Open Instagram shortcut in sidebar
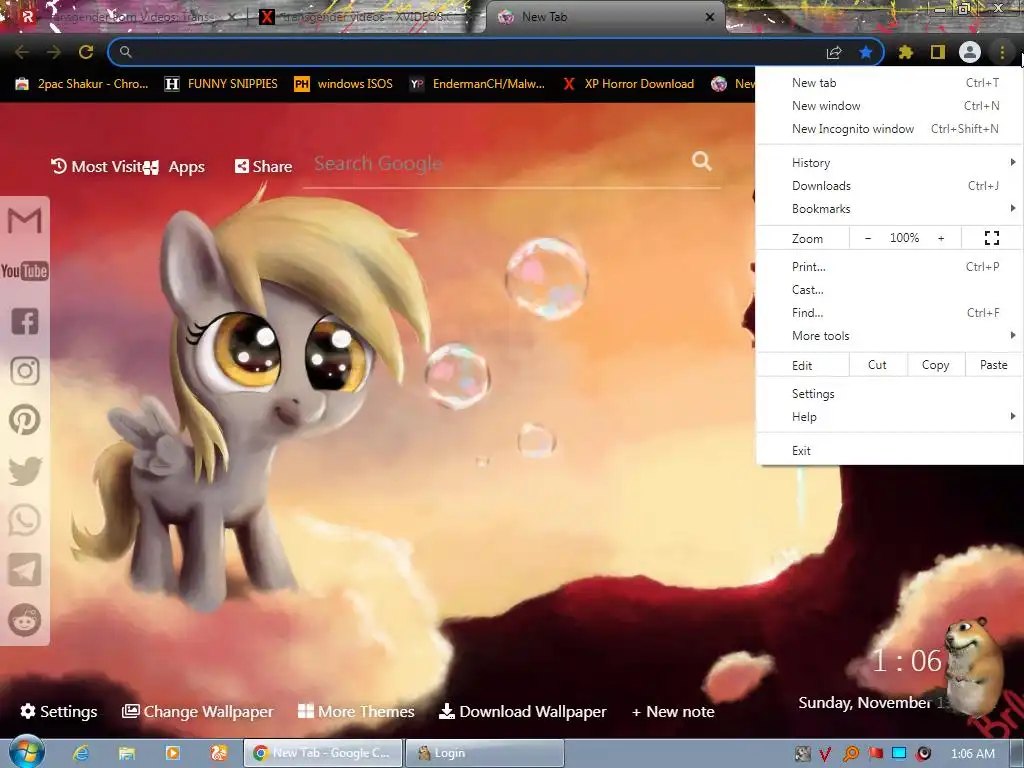The height and width of the screenshot is (768, 1024). point(25,371)
